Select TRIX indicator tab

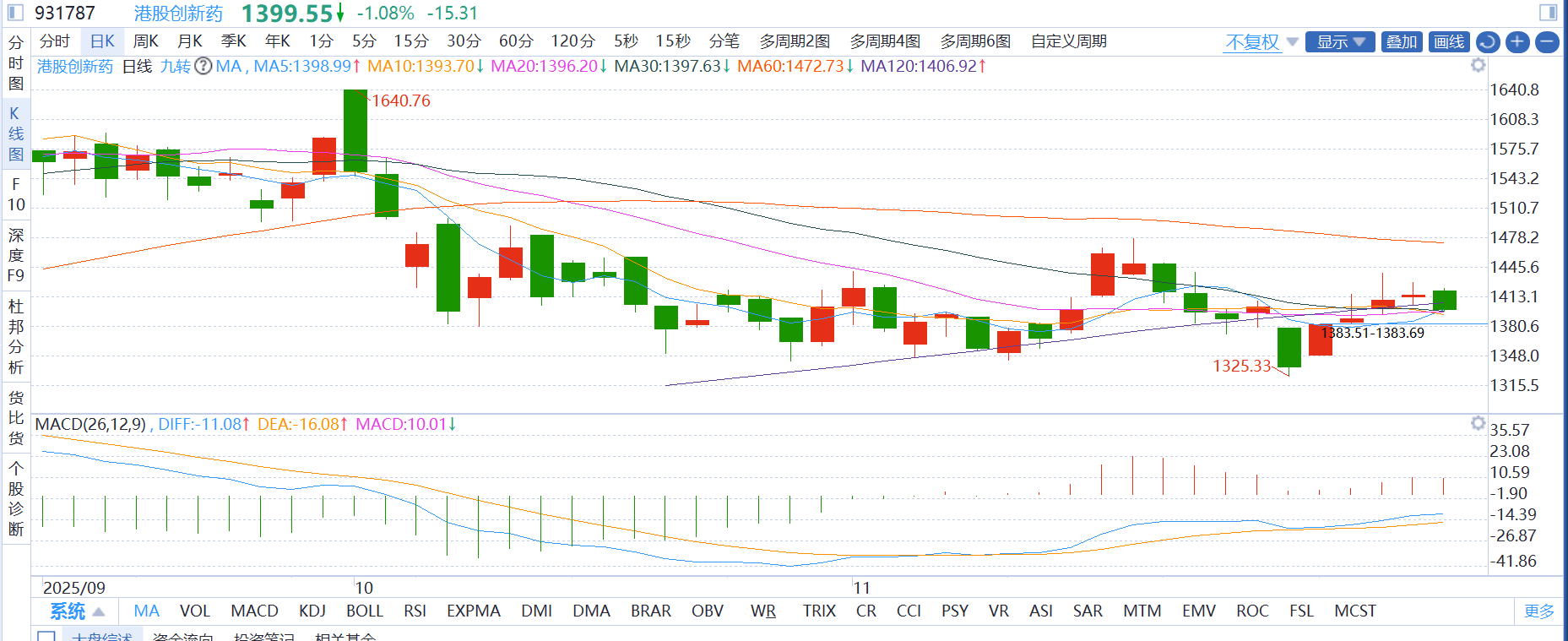coord(819,611)
